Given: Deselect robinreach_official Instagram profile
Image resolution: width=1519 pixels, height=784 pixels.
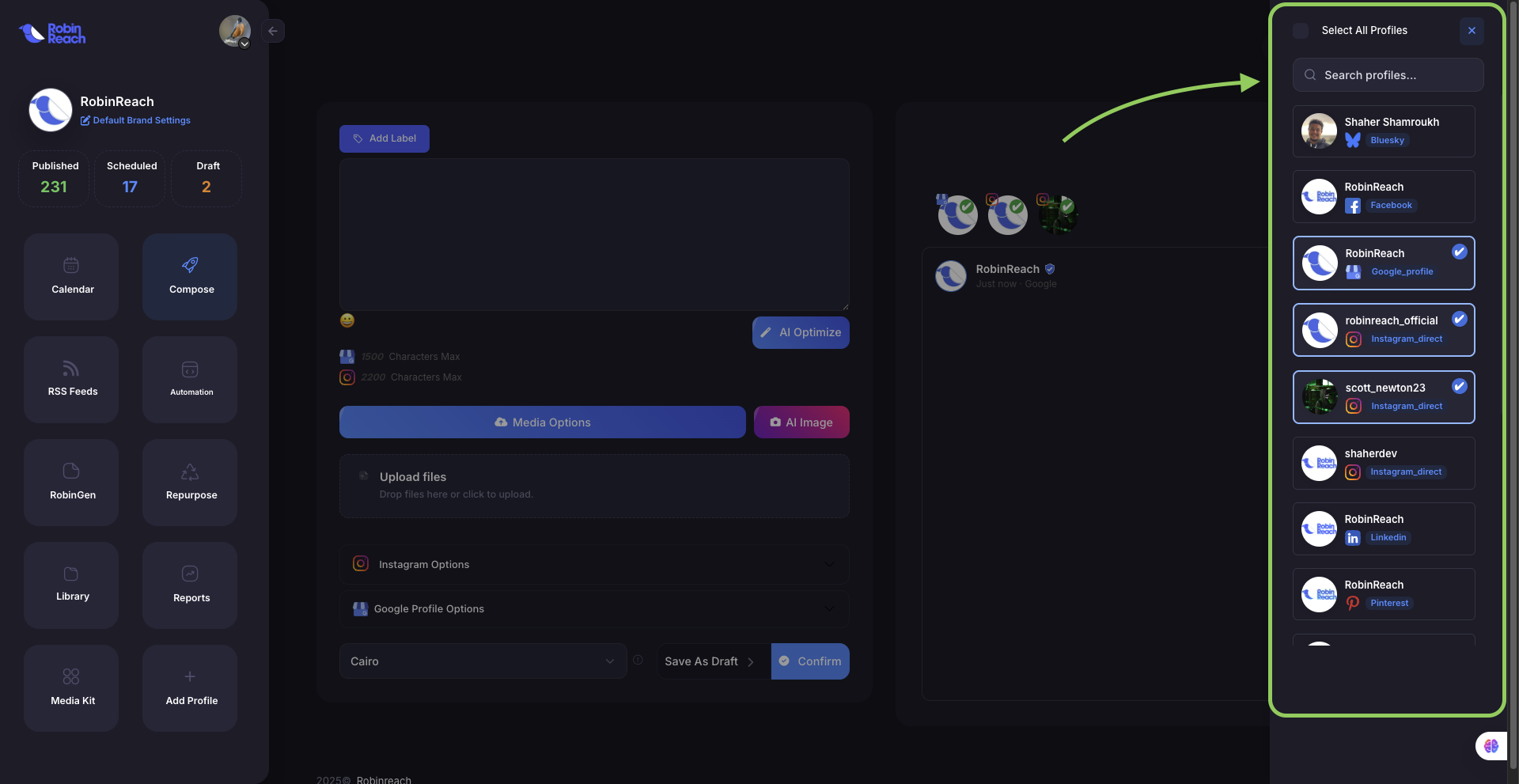Looking at the screenshot, I should coord(1384,330).
